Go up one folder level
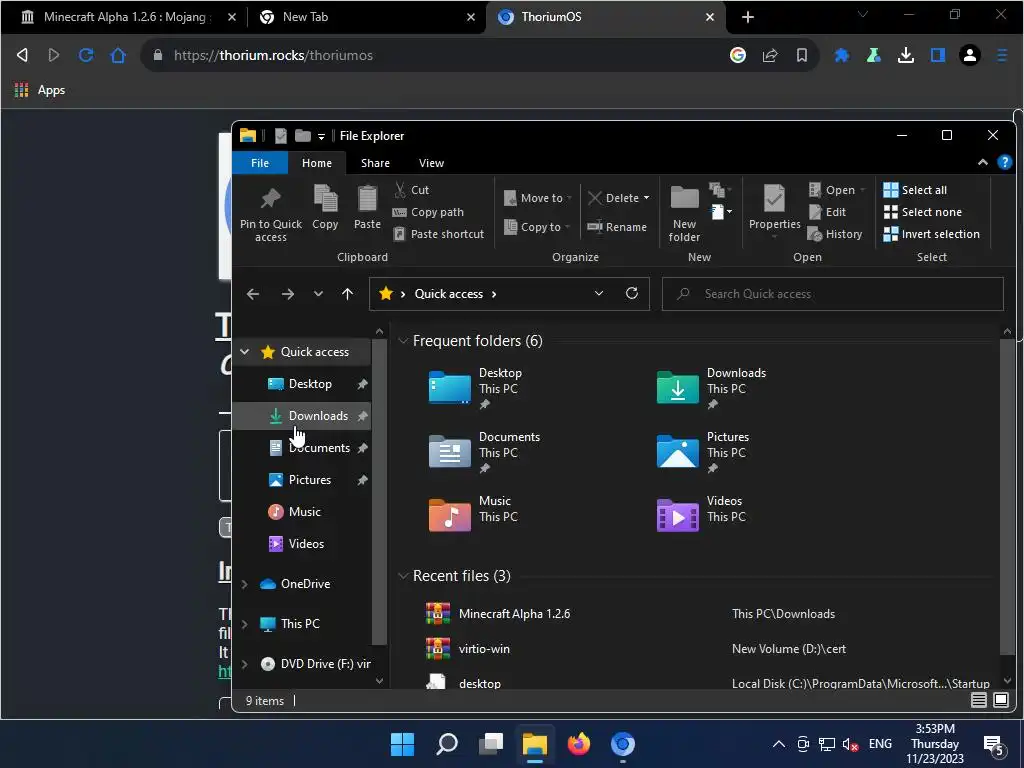 pyautogui.click(x=347, y=294)
